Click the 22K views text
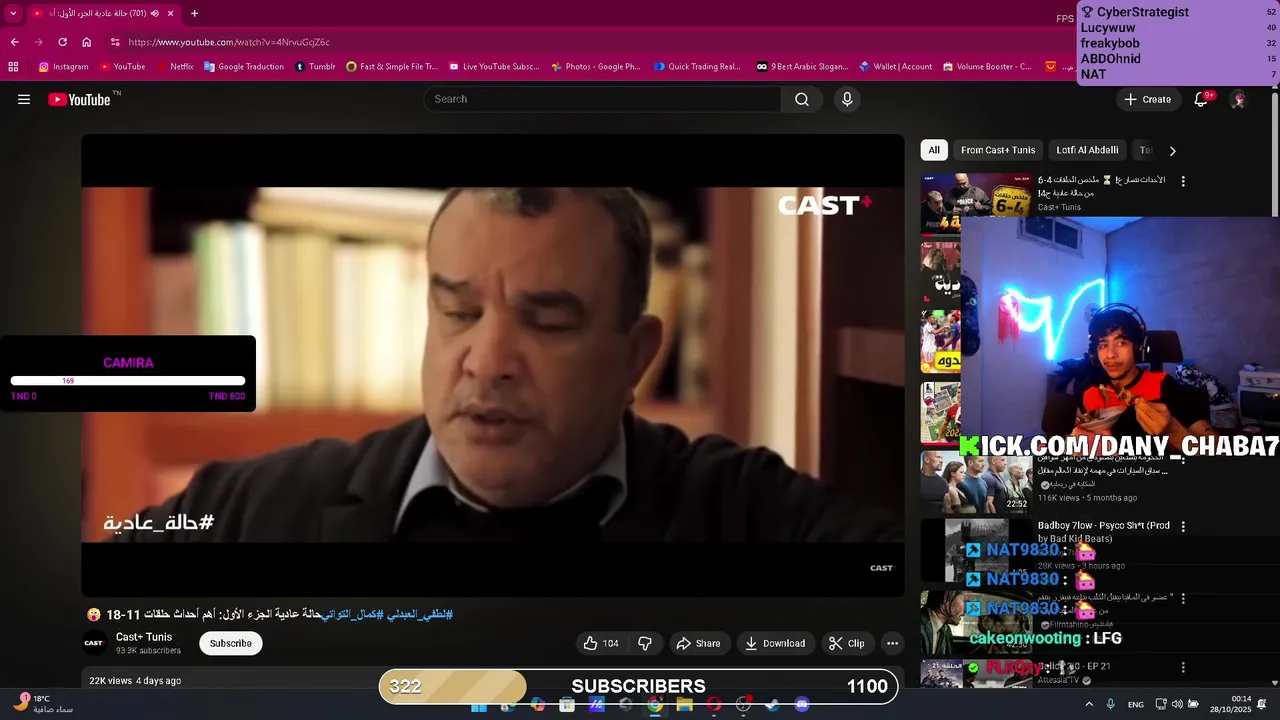The width and height of the screenshot is (1280, 720). click(x=110, y=681)
